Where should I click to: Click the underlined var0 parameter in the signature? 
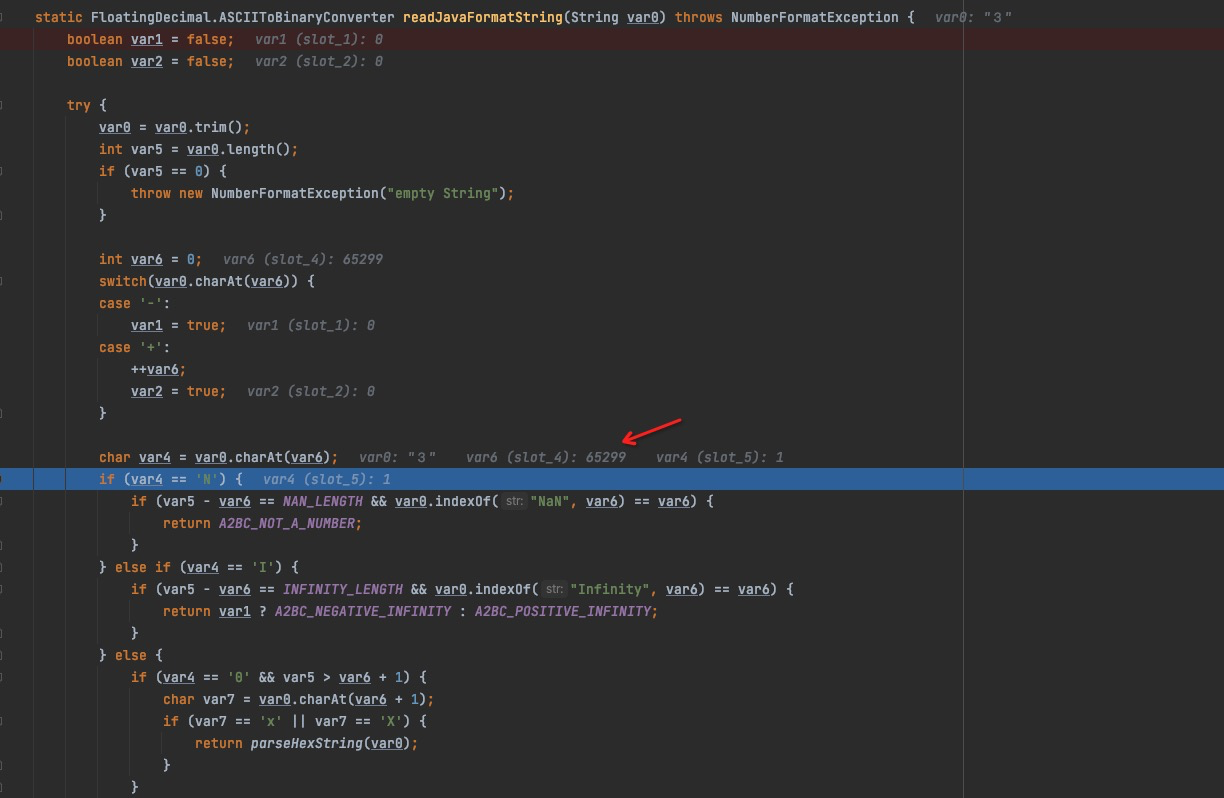pos(644,16)
